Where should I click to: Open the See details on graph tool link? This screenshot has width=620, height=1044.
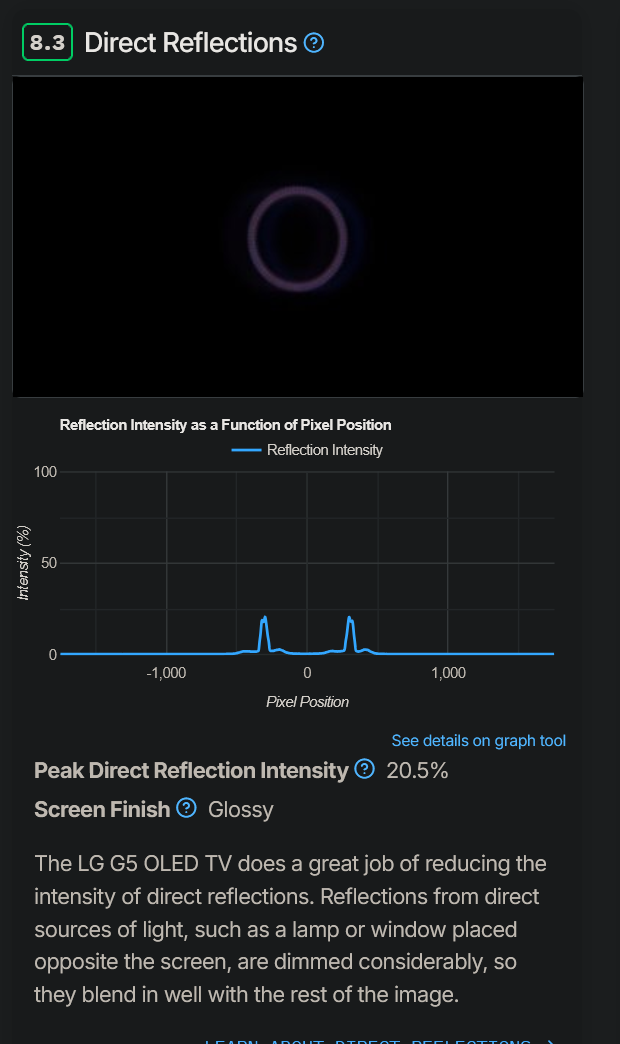(x=478, y=740)
